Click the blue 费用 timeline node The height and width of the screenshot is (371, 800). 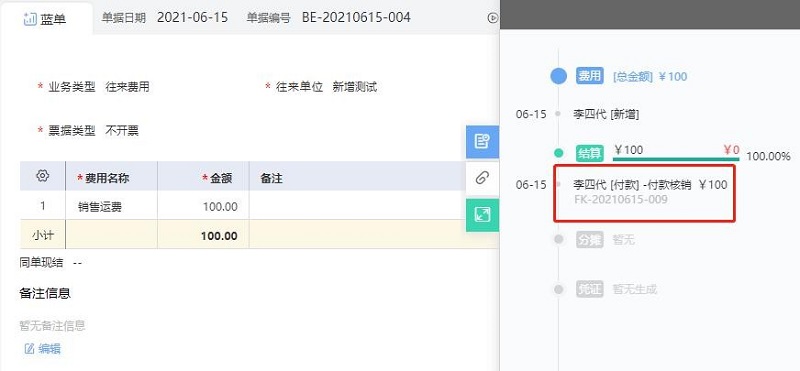coord(559,77)
